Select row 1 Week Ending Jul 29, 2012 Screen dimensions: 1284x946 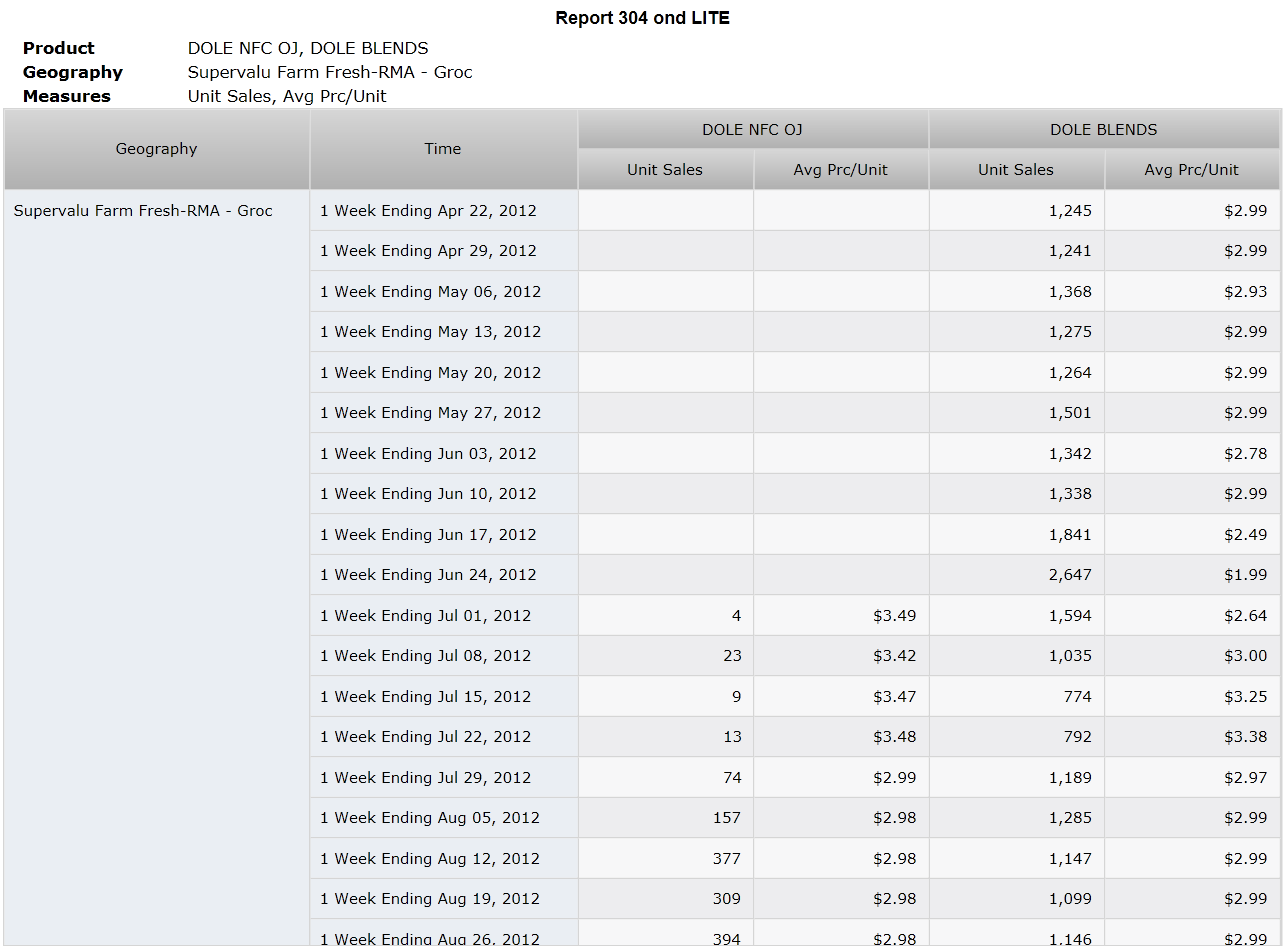pyautogui.click(x=444, y=778)
